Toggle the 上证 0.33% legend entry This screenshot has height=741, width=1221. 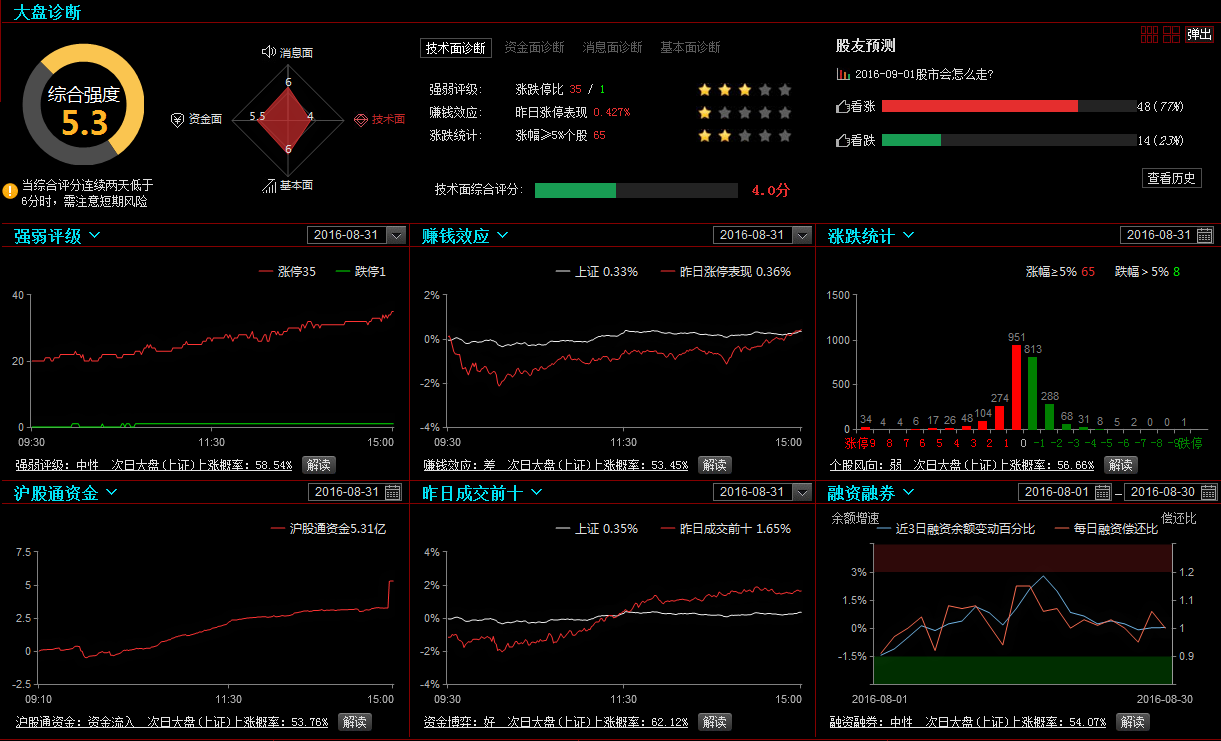(596, 271)
